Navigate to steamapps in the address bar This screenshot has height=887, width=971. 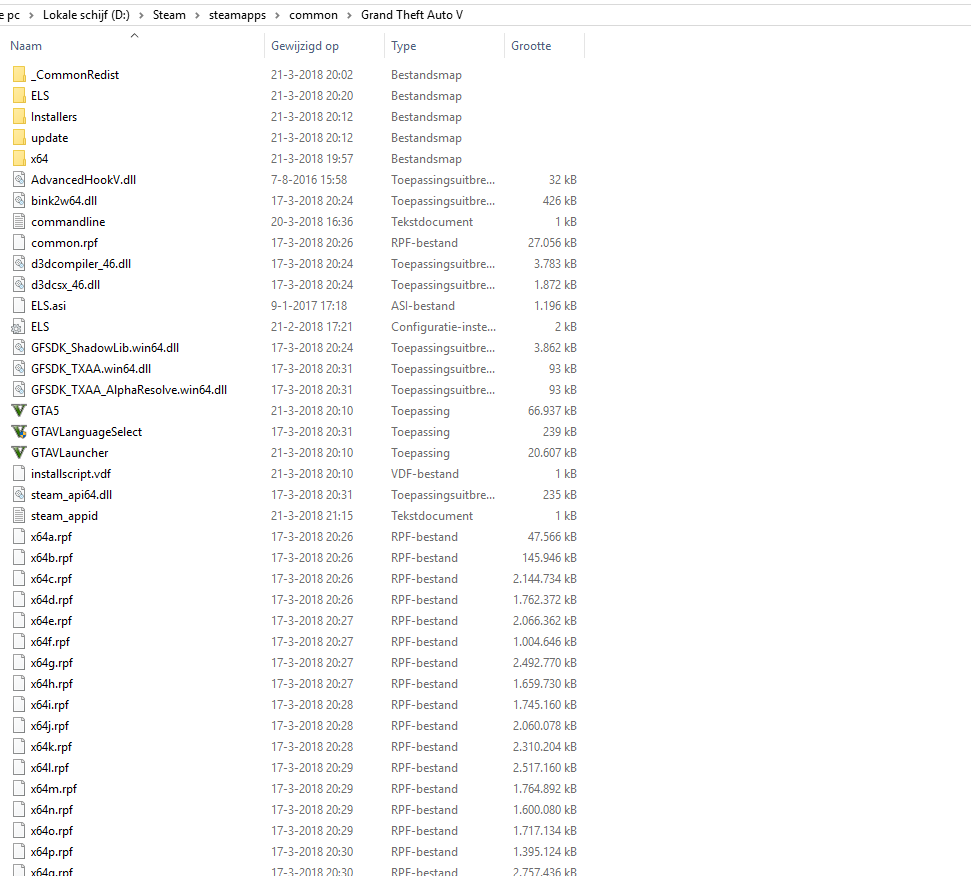237,15
